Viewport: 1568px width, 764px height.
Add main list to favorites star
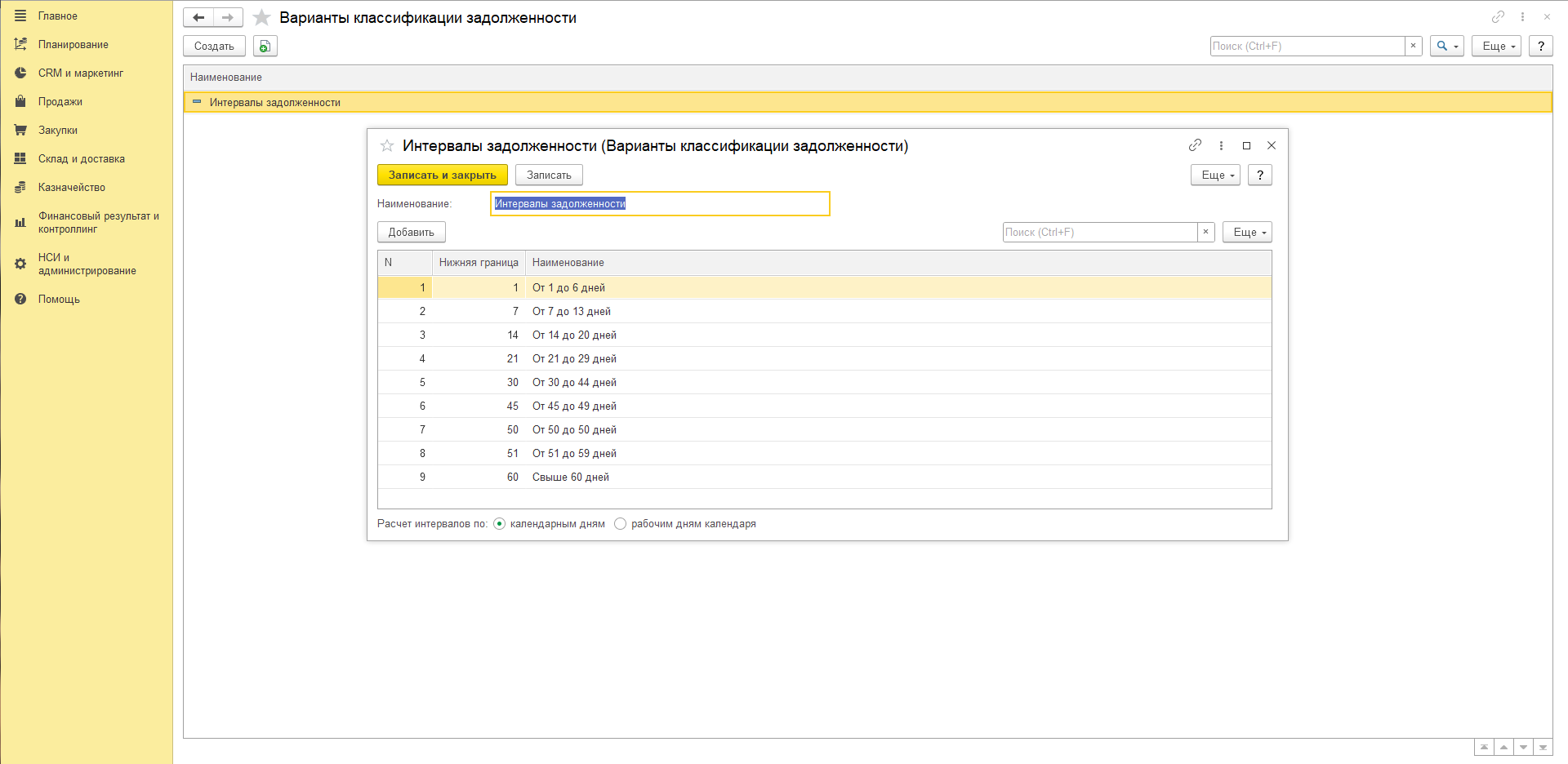[x=261, y=17]
